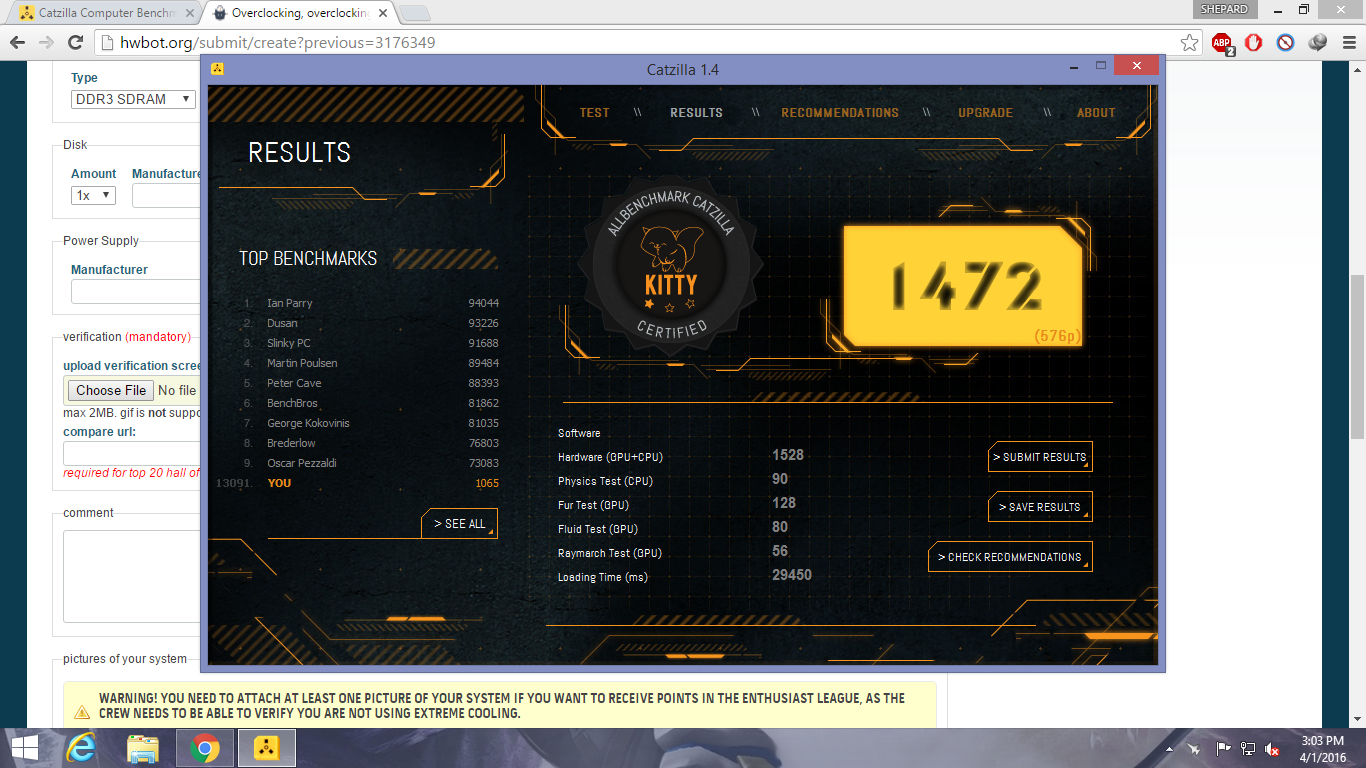
Task: Select the BenchBros benchmark entry
Action: [370, 403]
